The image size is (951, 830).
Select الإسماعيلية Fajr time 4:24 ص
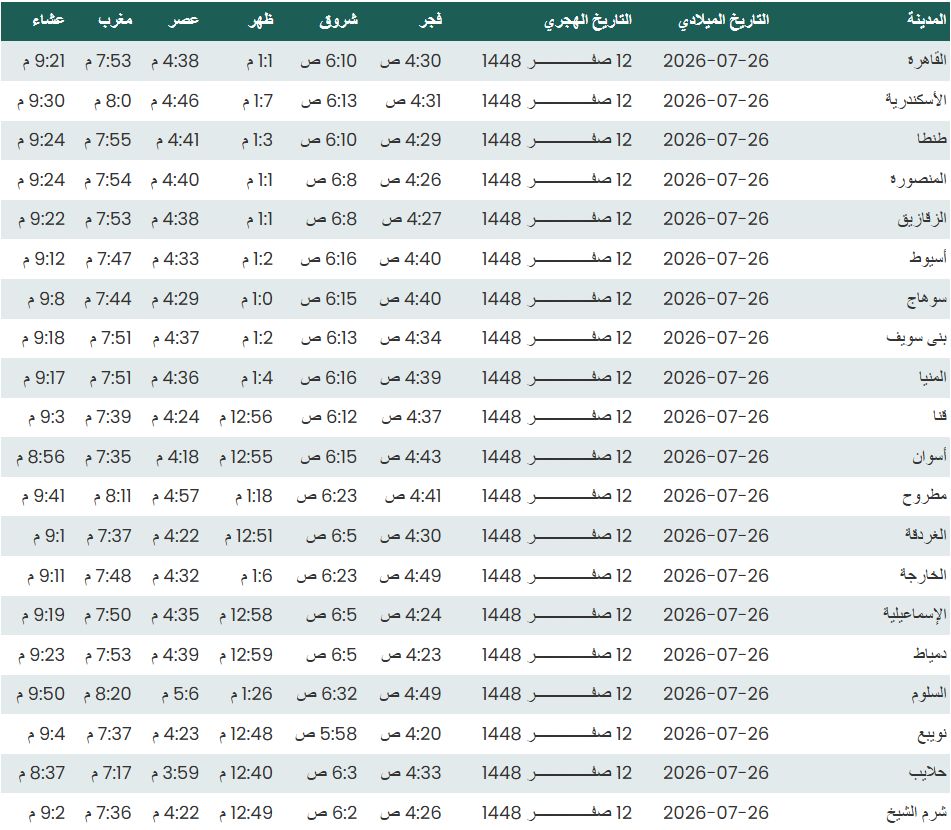(411, 615)
